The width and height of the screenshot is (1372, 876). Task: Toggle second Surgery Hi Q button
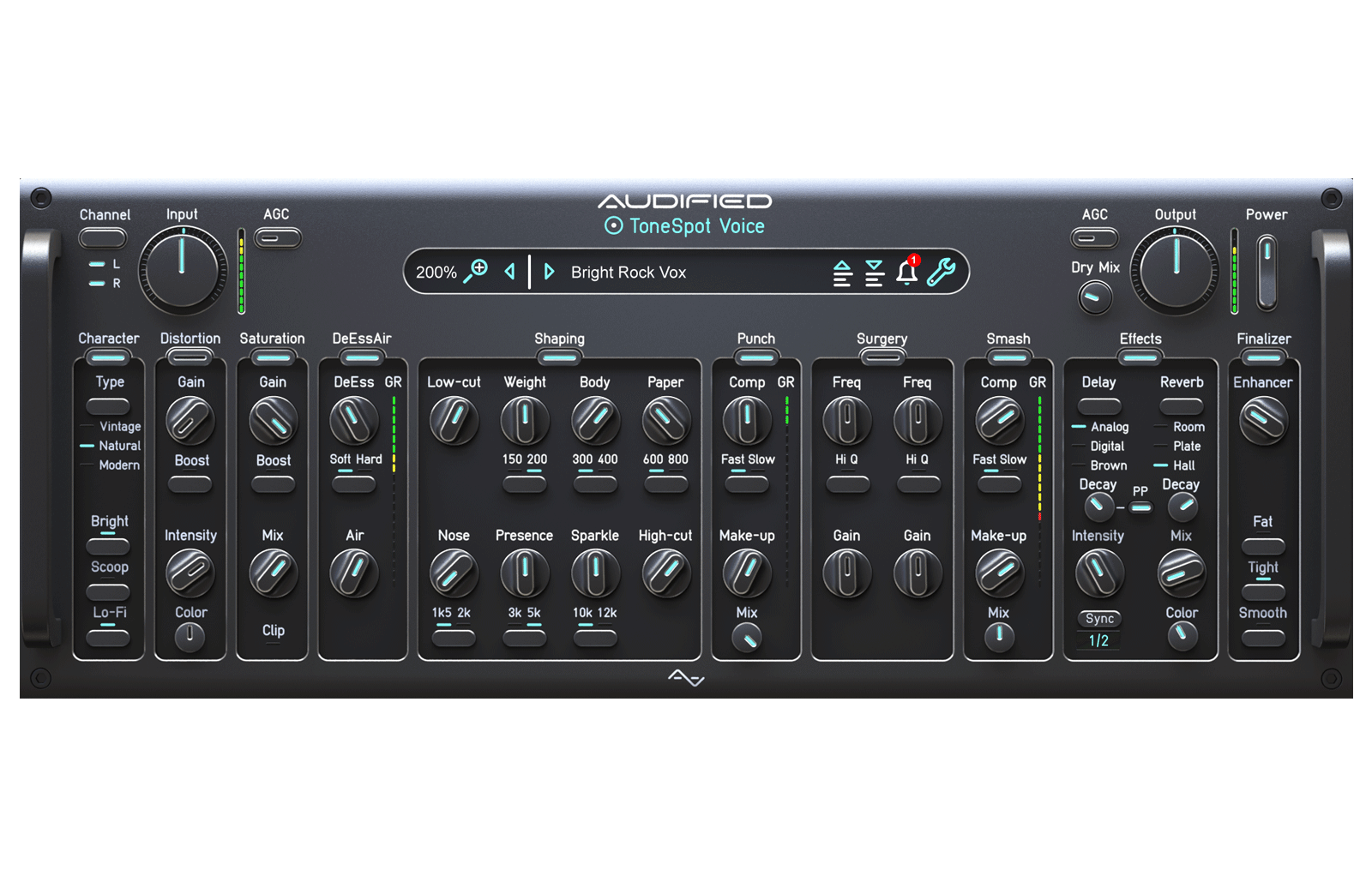pyautogui.click(x=918, y=483)
